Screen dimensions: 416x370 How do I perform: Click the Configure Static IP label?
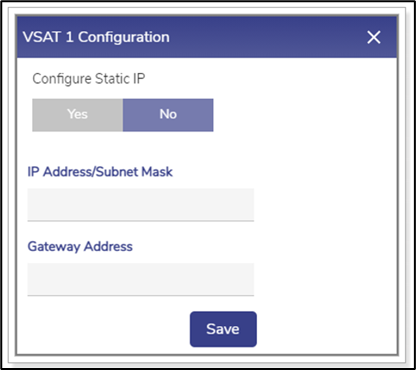tap(89, 79)
